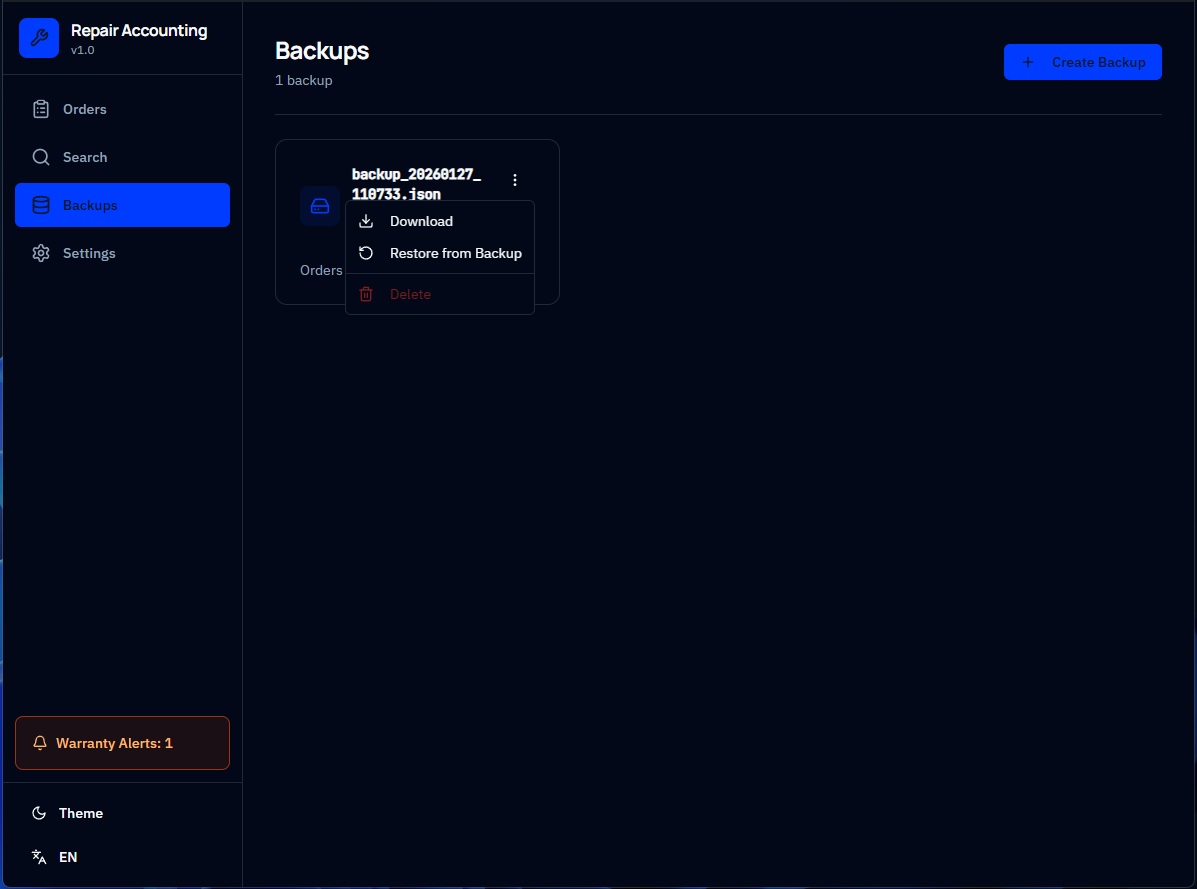Image resolution: width=1197 pixels, height=889 pixels.
Task: Click the Backups page heading
Action: [x=322, y=51]
